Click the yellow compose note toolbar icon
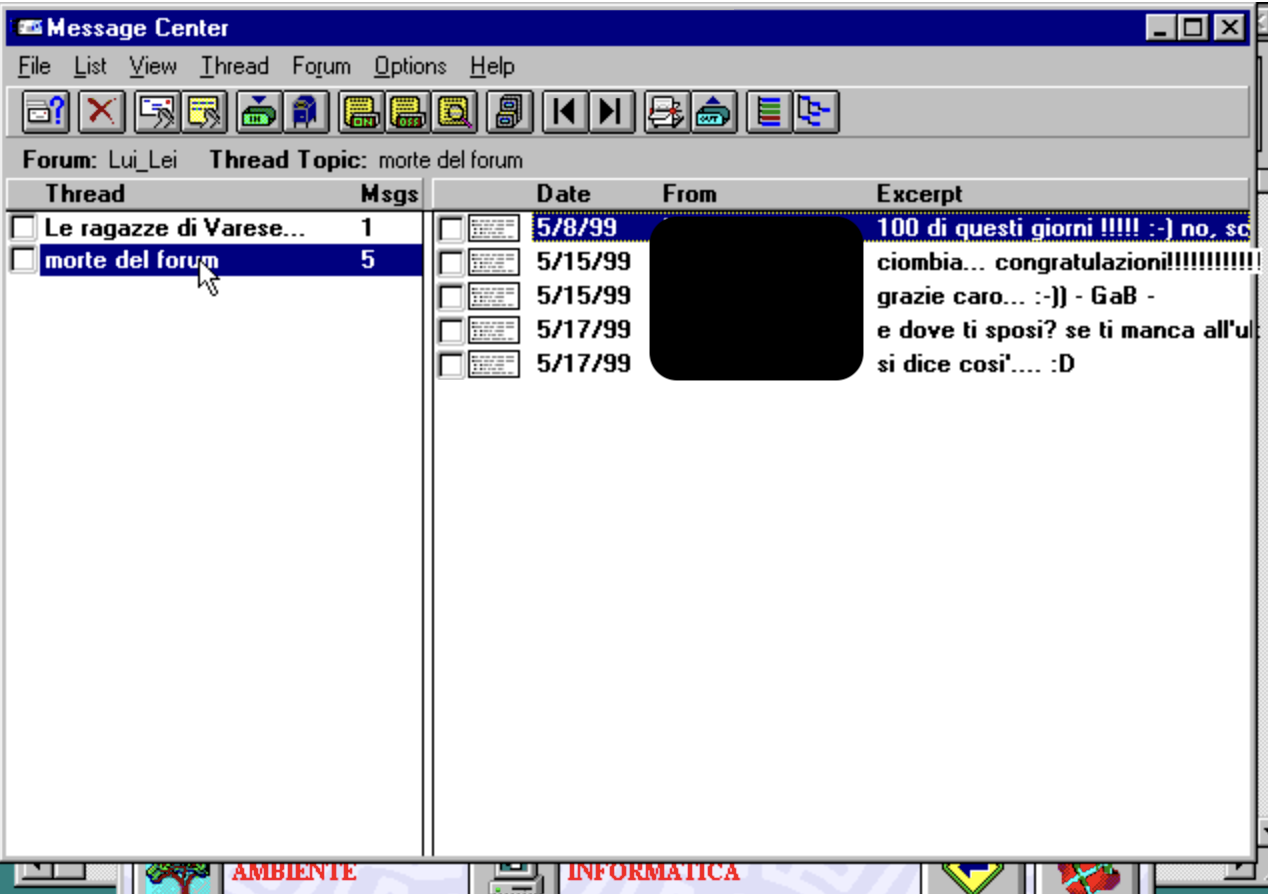This screenshot has width=1268, height=894. [204, 111]
